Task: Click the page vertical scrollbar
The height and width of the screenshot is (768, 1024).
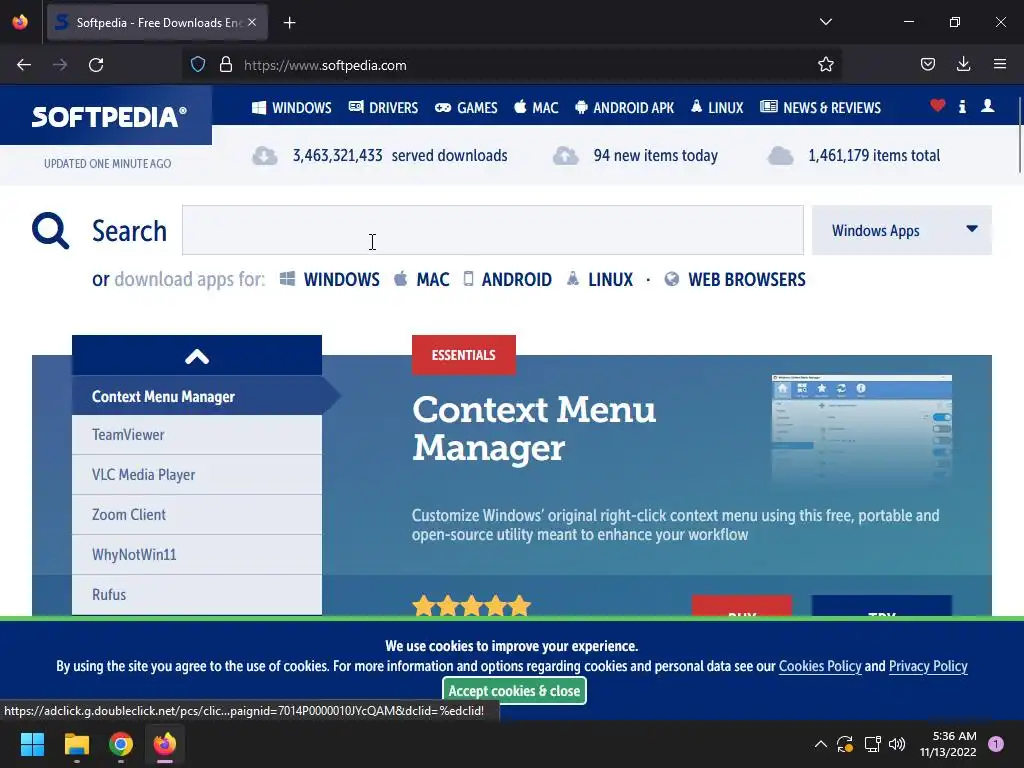Action: (x=1019, y=134)
